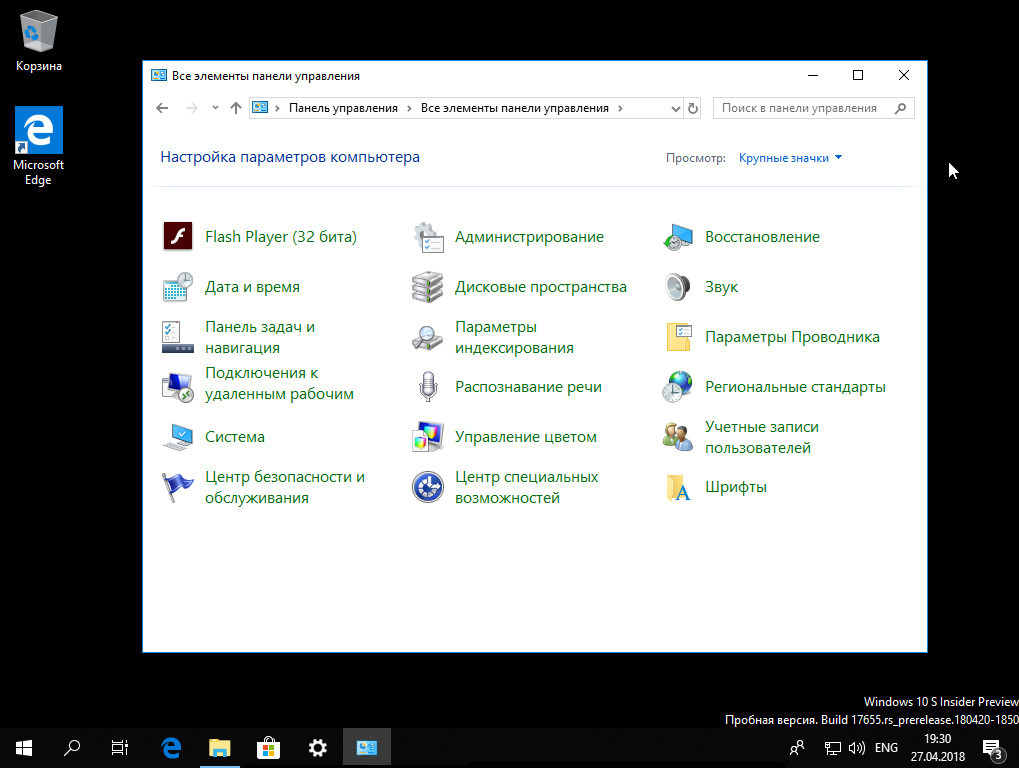Click the control panel icon in address bar
The height and width of the screenshot is (768, 1019).
click(260, 108)
